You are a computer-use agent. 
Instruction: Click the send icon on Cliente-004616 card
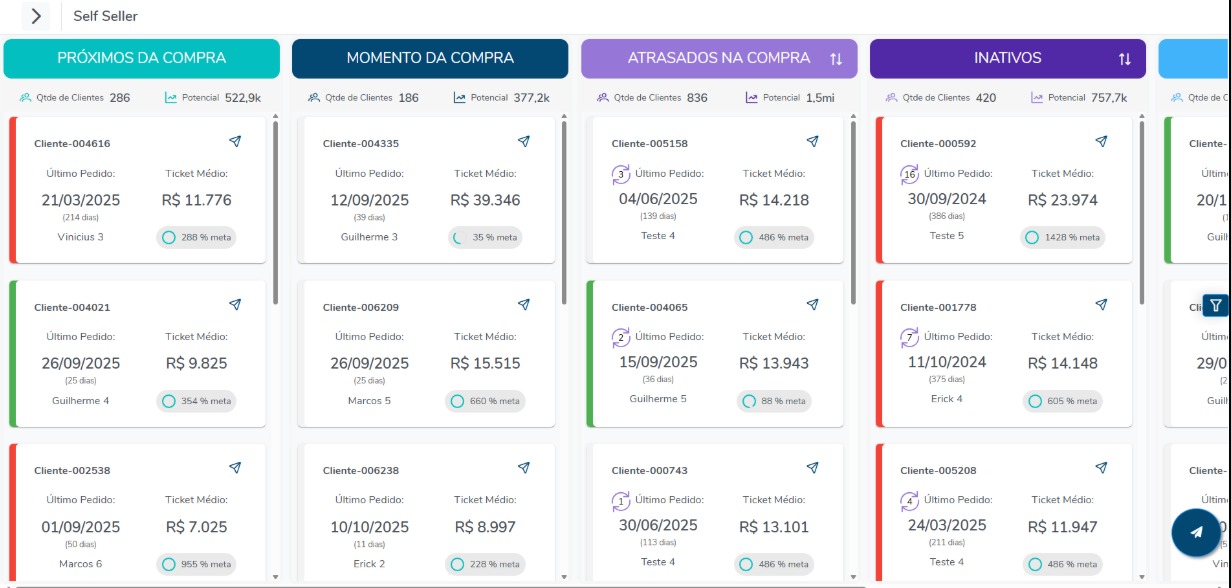click(233, 140)
